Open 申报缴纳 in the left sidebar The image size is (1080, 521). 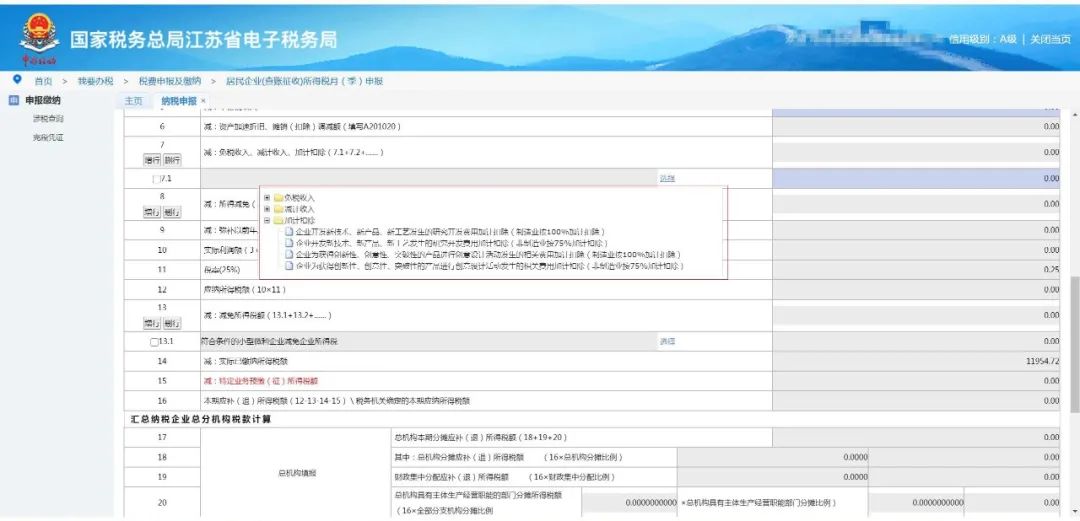tap(43, 101)
